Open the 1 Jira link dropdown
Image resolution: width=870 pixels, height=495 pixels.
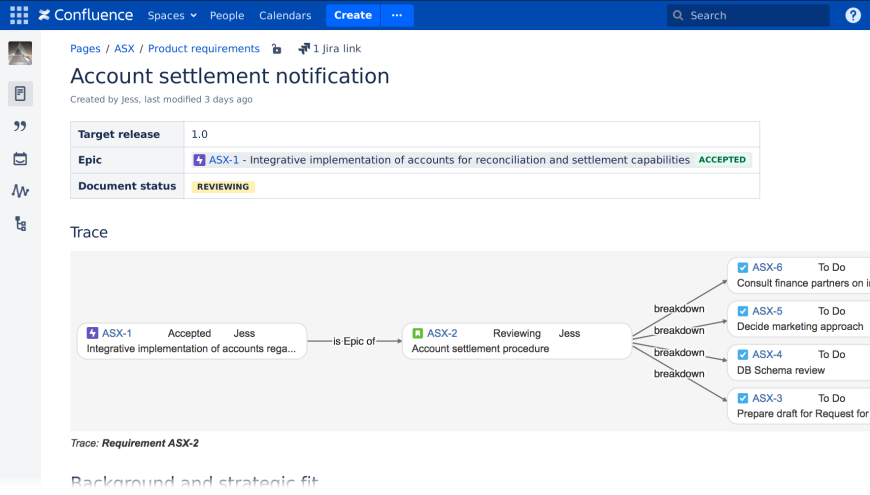(330, 48)
